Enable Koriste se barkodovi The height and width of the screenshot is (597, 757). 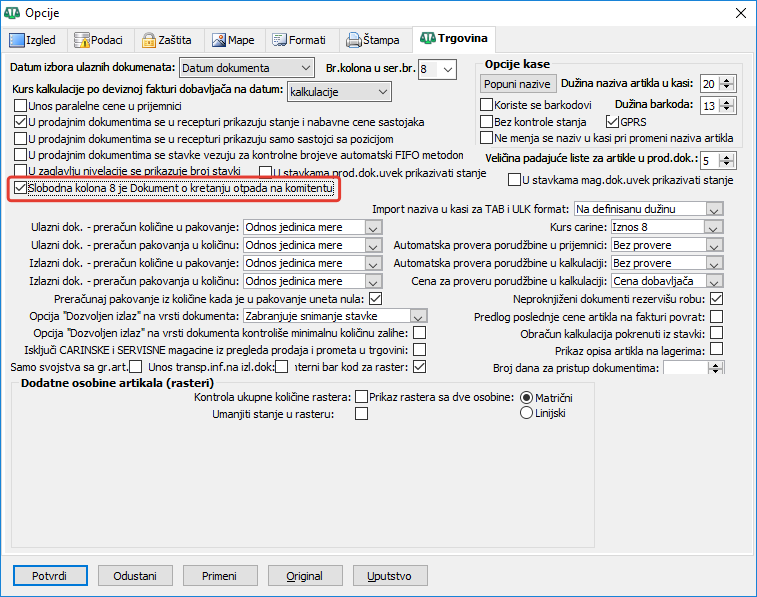[x=487, y=104]
